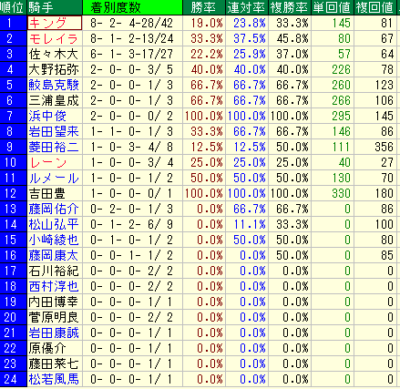This screenshot has height=389, width=400.
Task: Click record 6- 1- 3-17/27 cell
Action: [x=132, y=54]
